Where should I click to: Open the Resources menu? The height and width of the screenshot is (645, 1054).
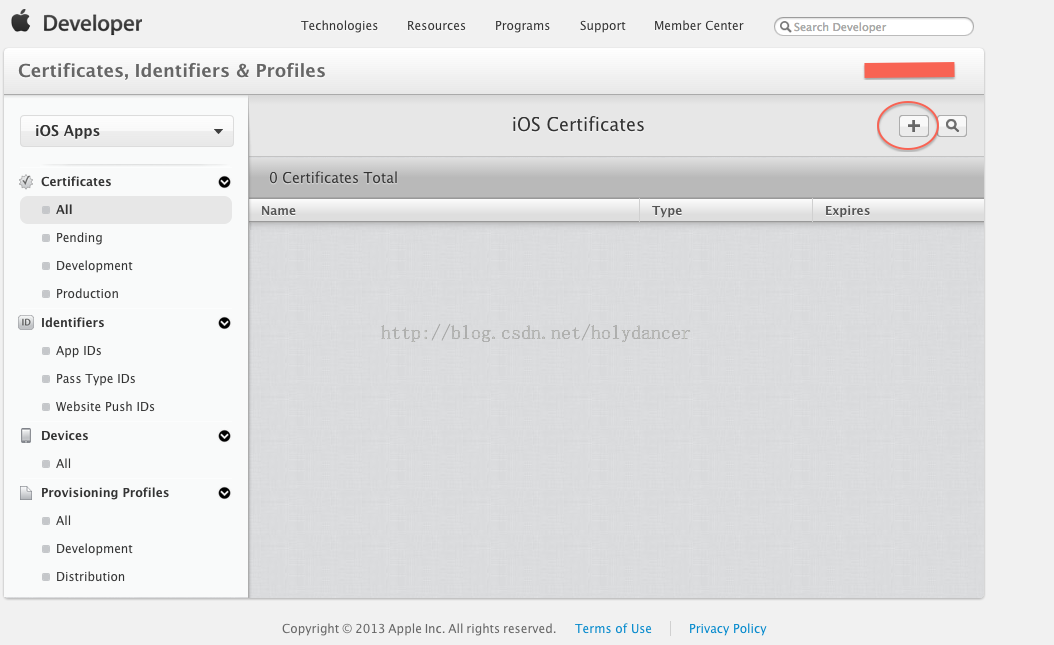[x=436, y=26]
